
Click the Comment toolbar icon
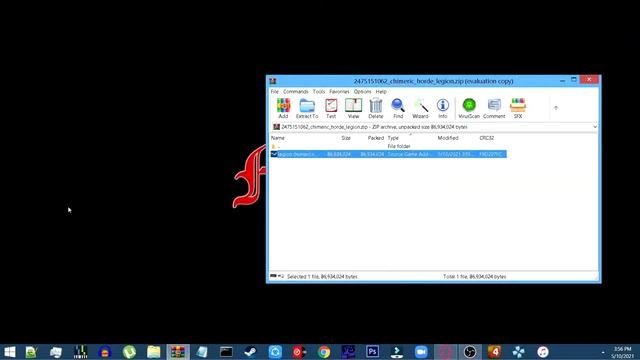pos(494,108)
